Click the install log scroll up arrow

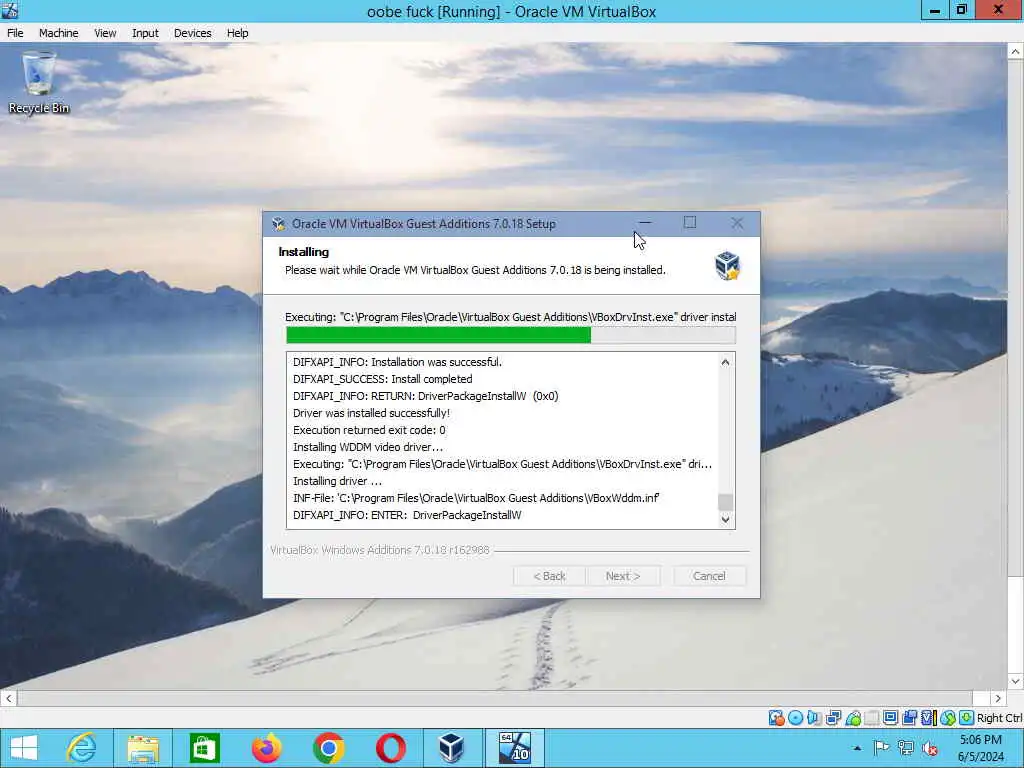[725, 362]
